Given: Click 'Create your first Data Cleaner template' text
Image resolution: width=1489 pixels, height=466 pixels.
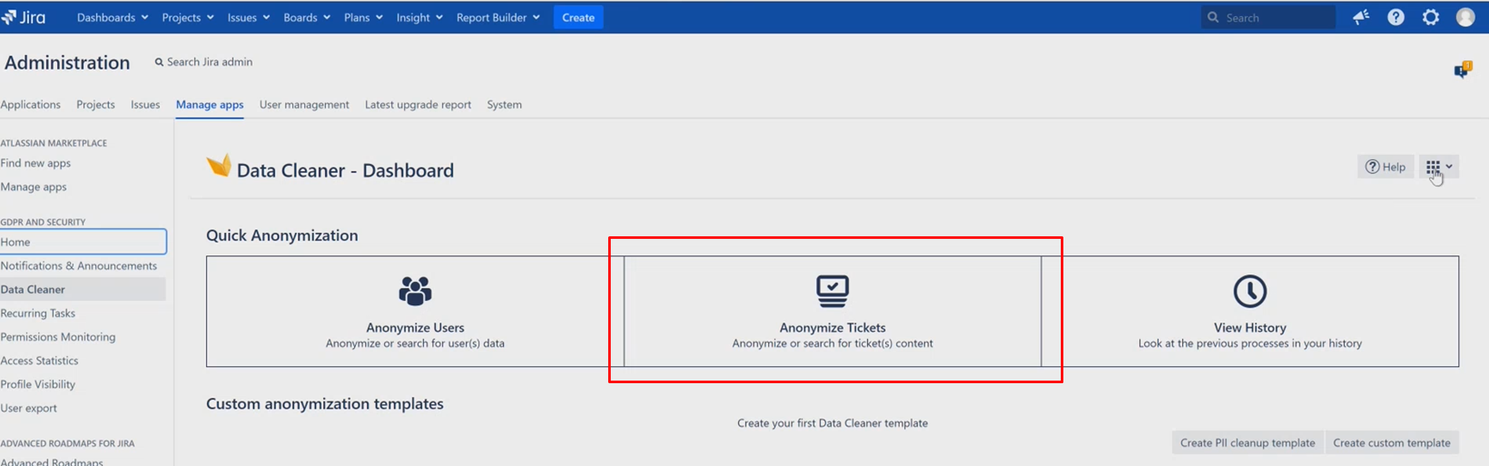Looking at the screenshot, I should 832,423.
